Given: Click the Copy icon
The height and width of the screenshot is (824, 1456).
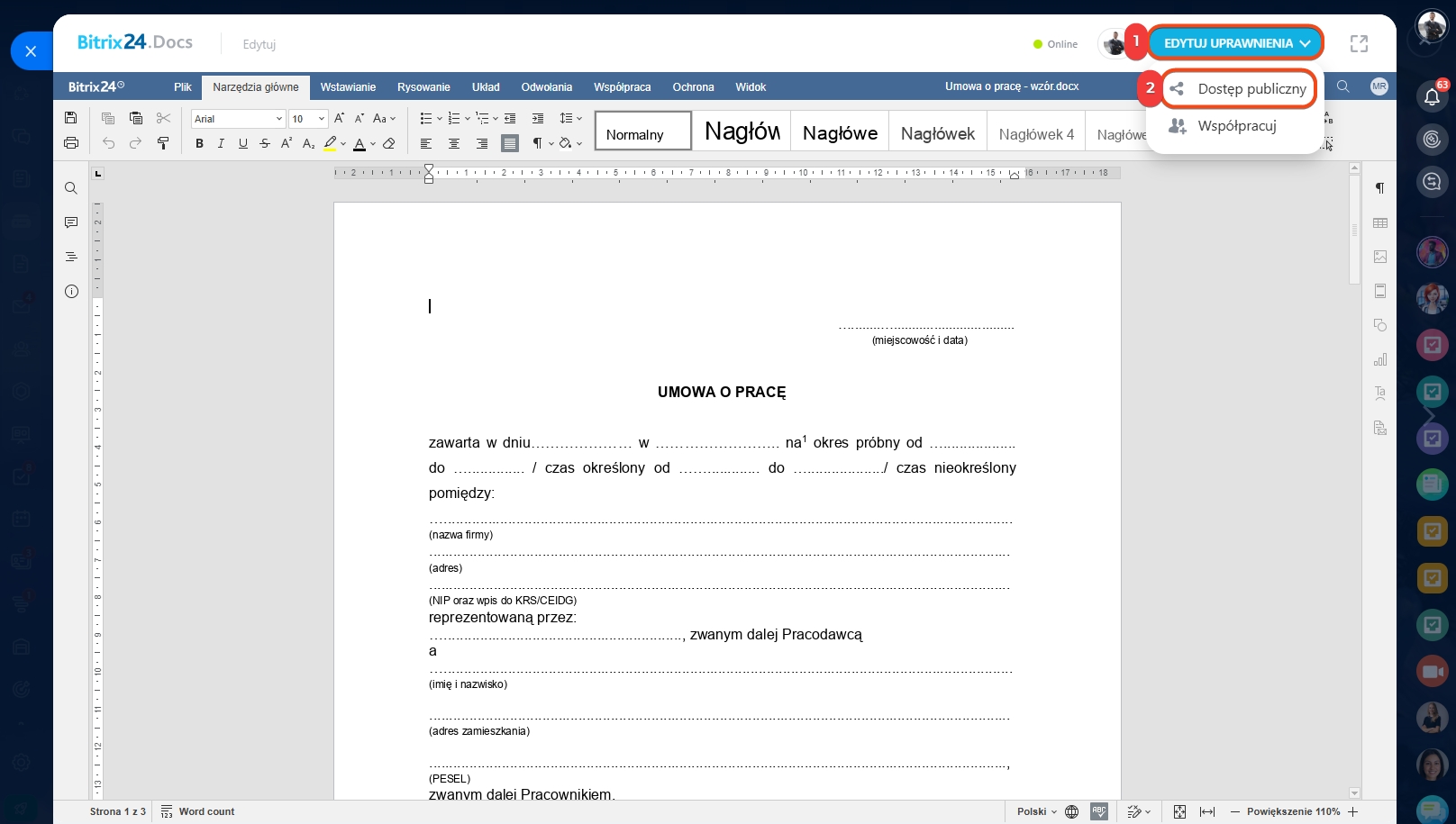Looking at the screenshot, I should pyautogui.click(x=108, y=118).
